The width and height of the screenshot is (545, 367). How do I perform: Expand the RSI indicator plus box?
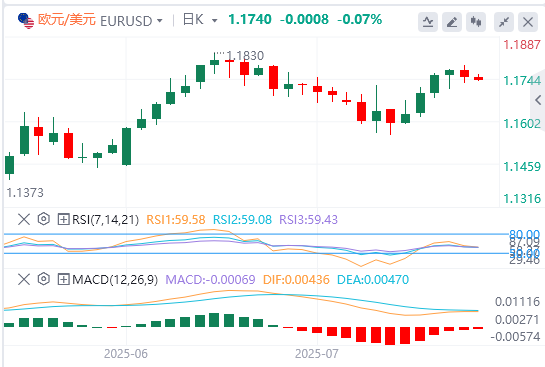63,219
